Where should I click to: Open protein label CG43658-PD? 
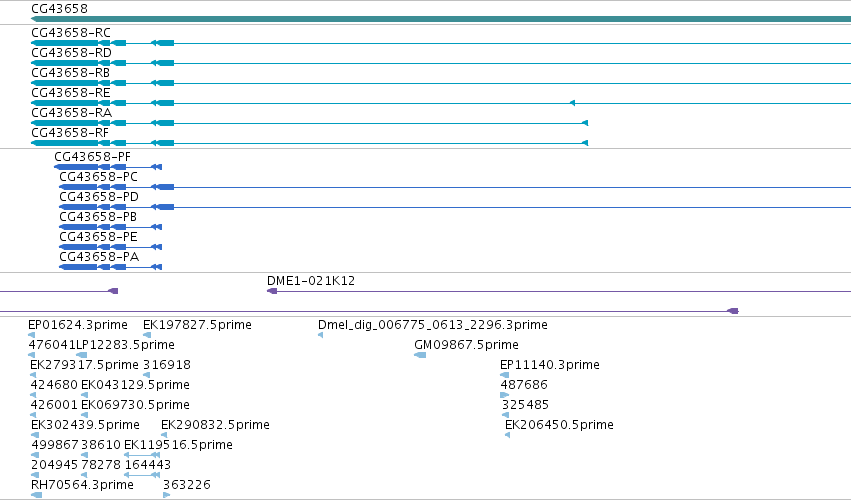(x=99, y=197)
